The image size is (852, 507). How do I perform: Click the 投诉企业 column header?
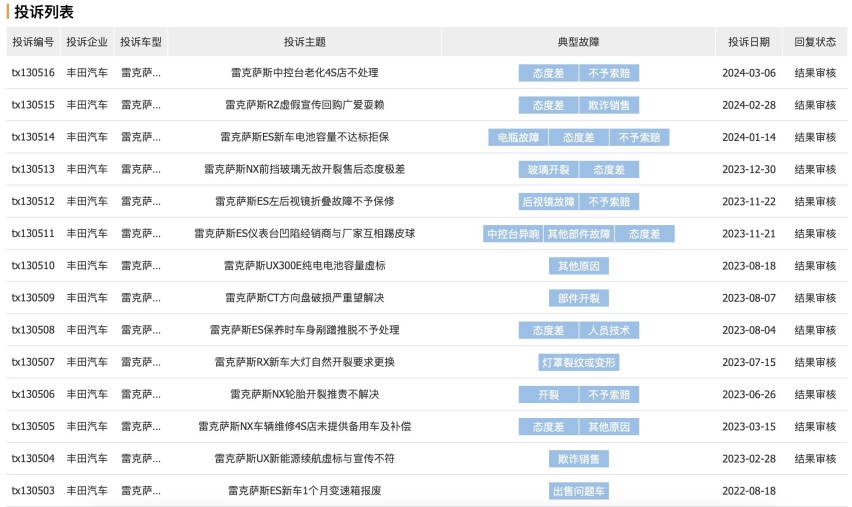click(87, 42)
